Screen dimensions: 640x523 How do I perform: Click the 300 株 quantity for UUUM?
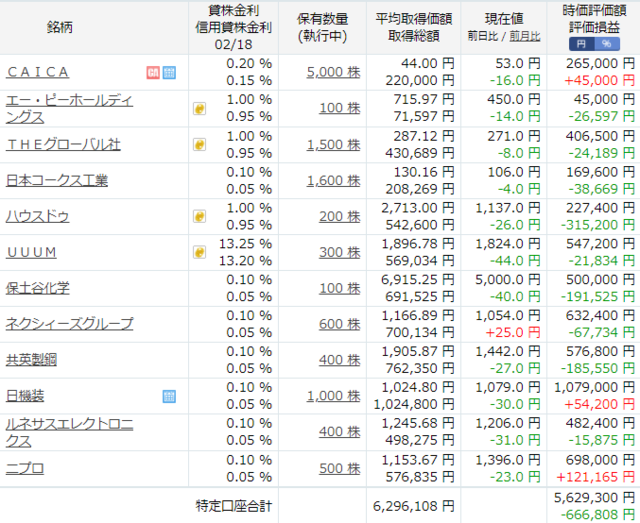pyautogui.click(x=340, y=252)
